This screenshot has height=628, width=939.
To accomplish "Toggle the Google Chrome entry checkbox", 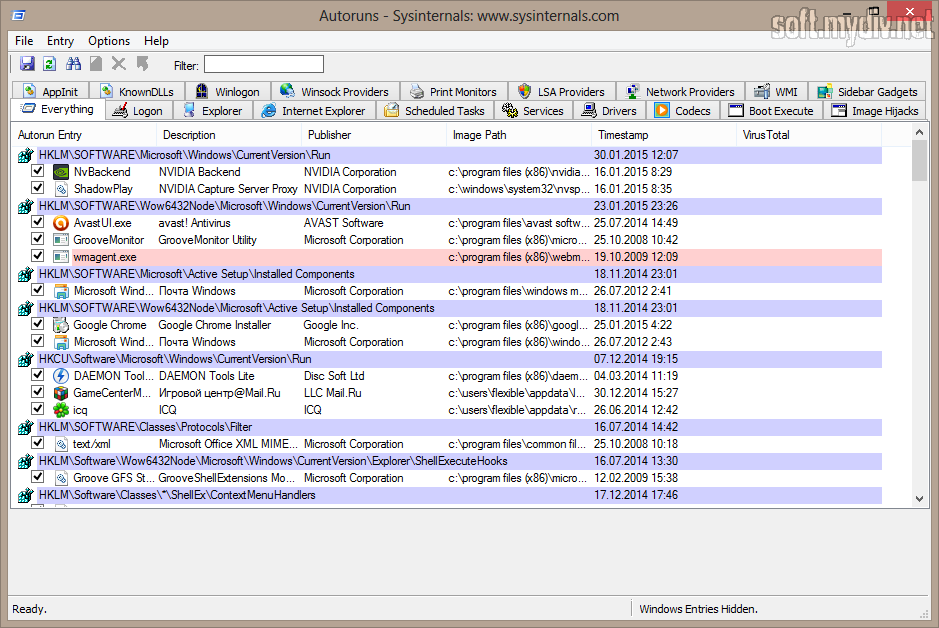I will coord(38,324).
